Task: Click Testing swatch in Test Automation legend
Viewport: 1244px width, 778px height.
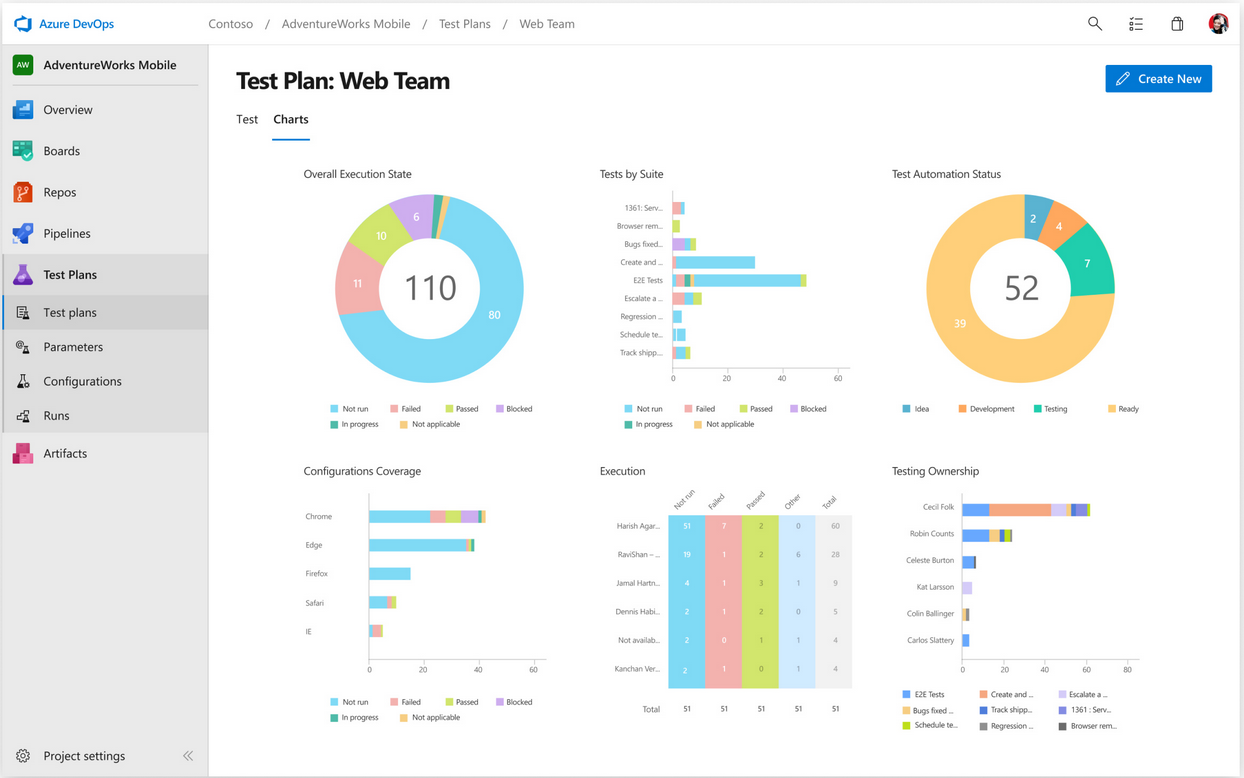Action: [1037, 409]
